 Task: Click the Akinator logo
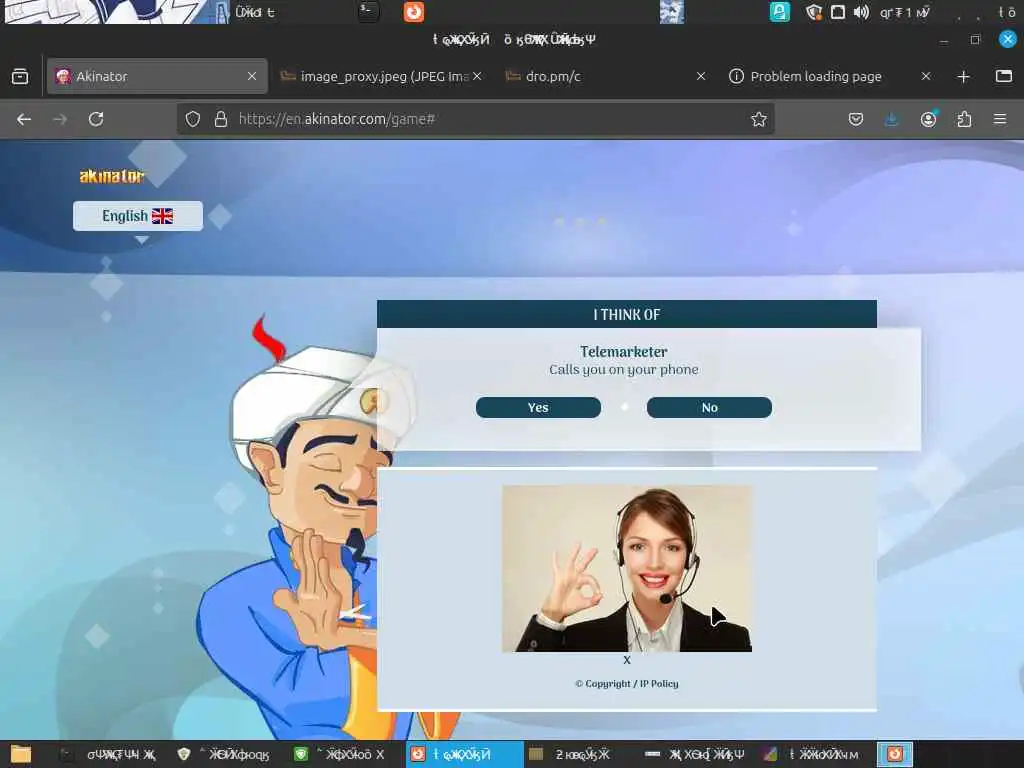(x=112, y=176)
